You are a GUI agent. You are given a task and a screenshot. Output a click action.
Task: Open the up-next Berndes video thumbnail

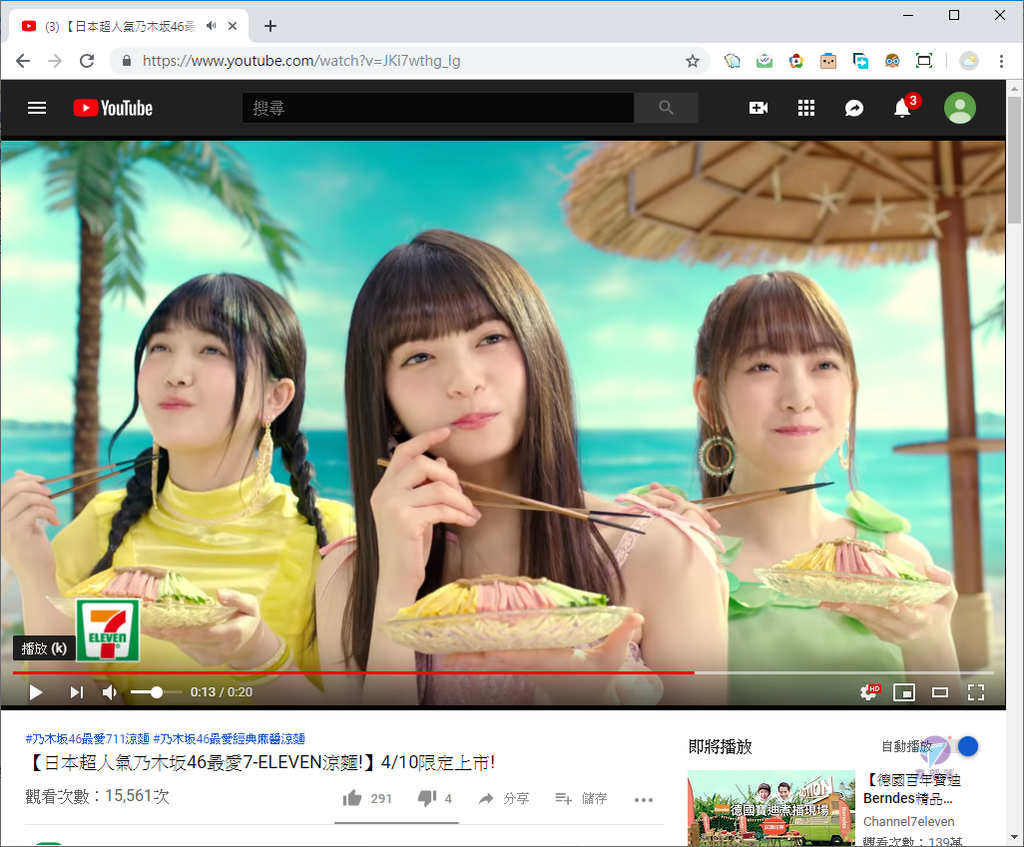pyautogui.click(x=771, y=808)
